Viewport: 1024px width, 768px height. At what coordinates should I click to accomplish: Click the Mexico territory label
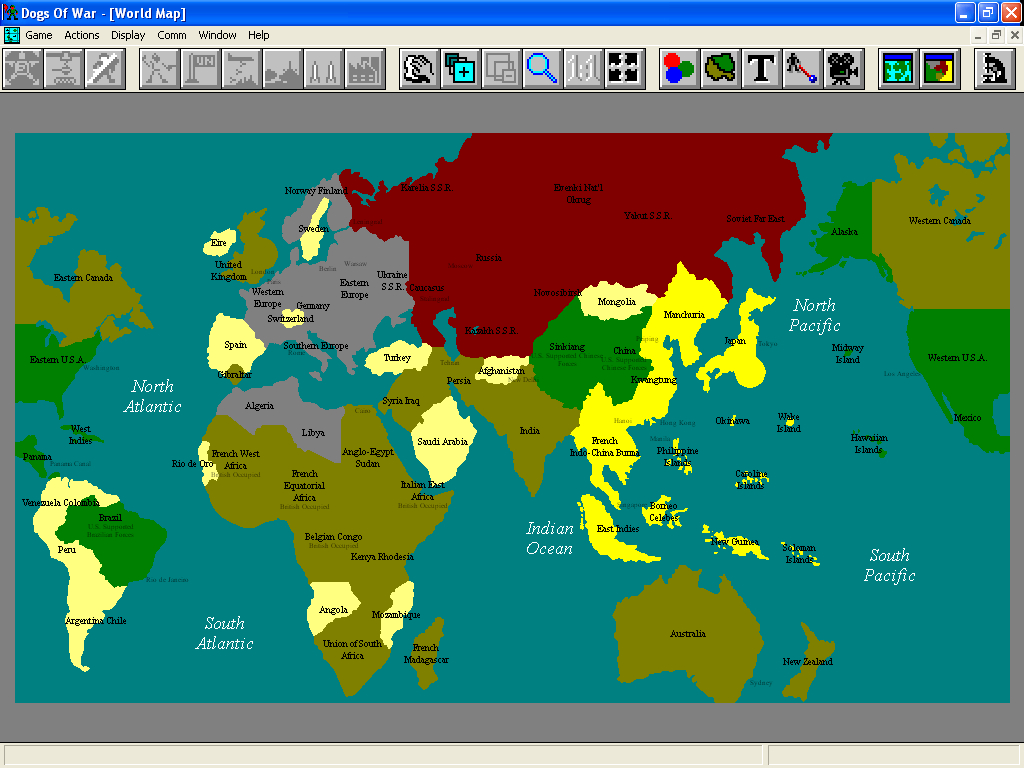coord(967,418)
